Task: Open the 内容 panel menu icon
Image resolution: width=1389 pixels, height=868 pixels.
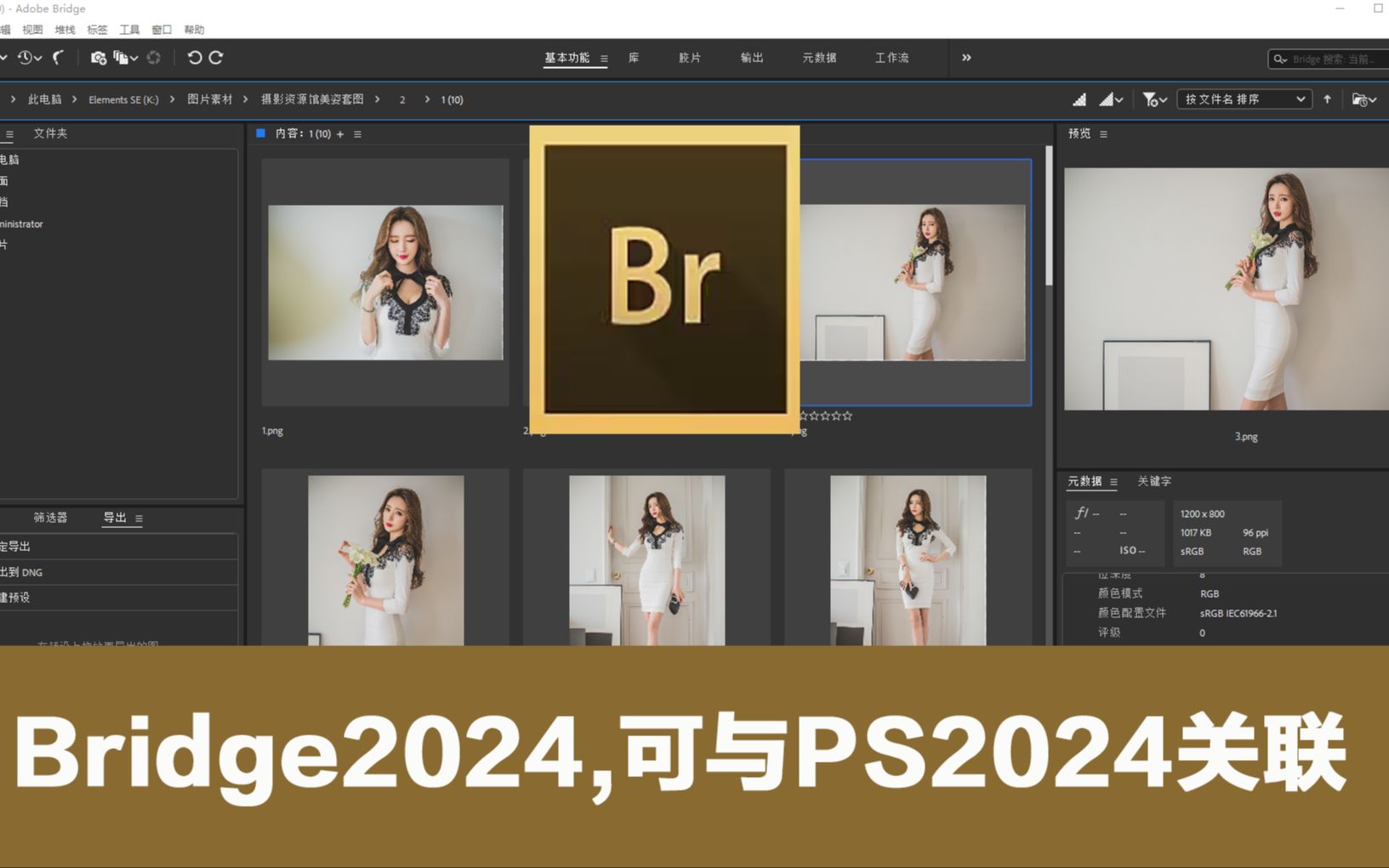Action: tap(357, 134)
